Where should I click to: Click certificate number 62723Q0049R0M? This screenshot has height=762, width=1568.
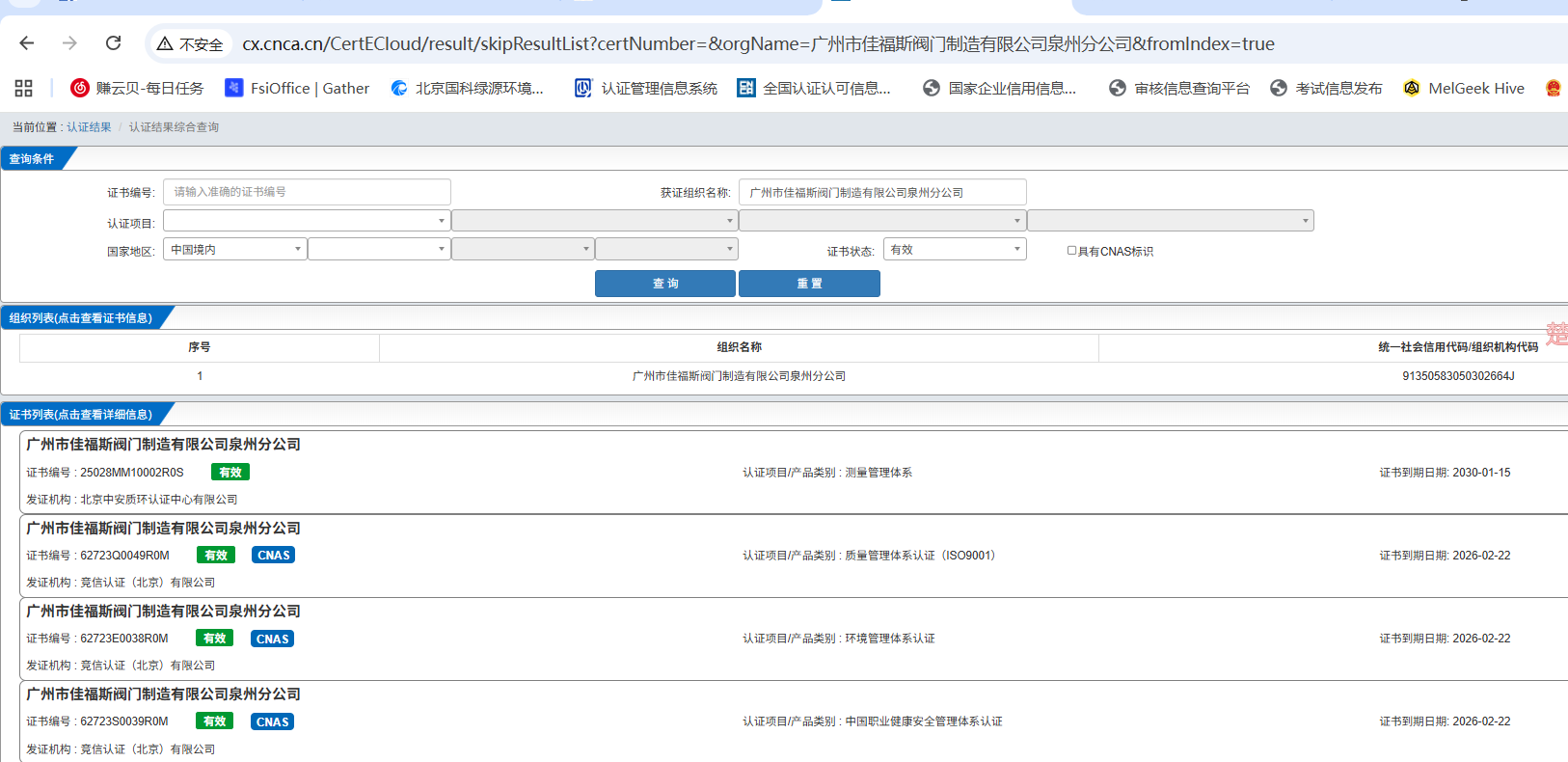[x=124, y=556]
